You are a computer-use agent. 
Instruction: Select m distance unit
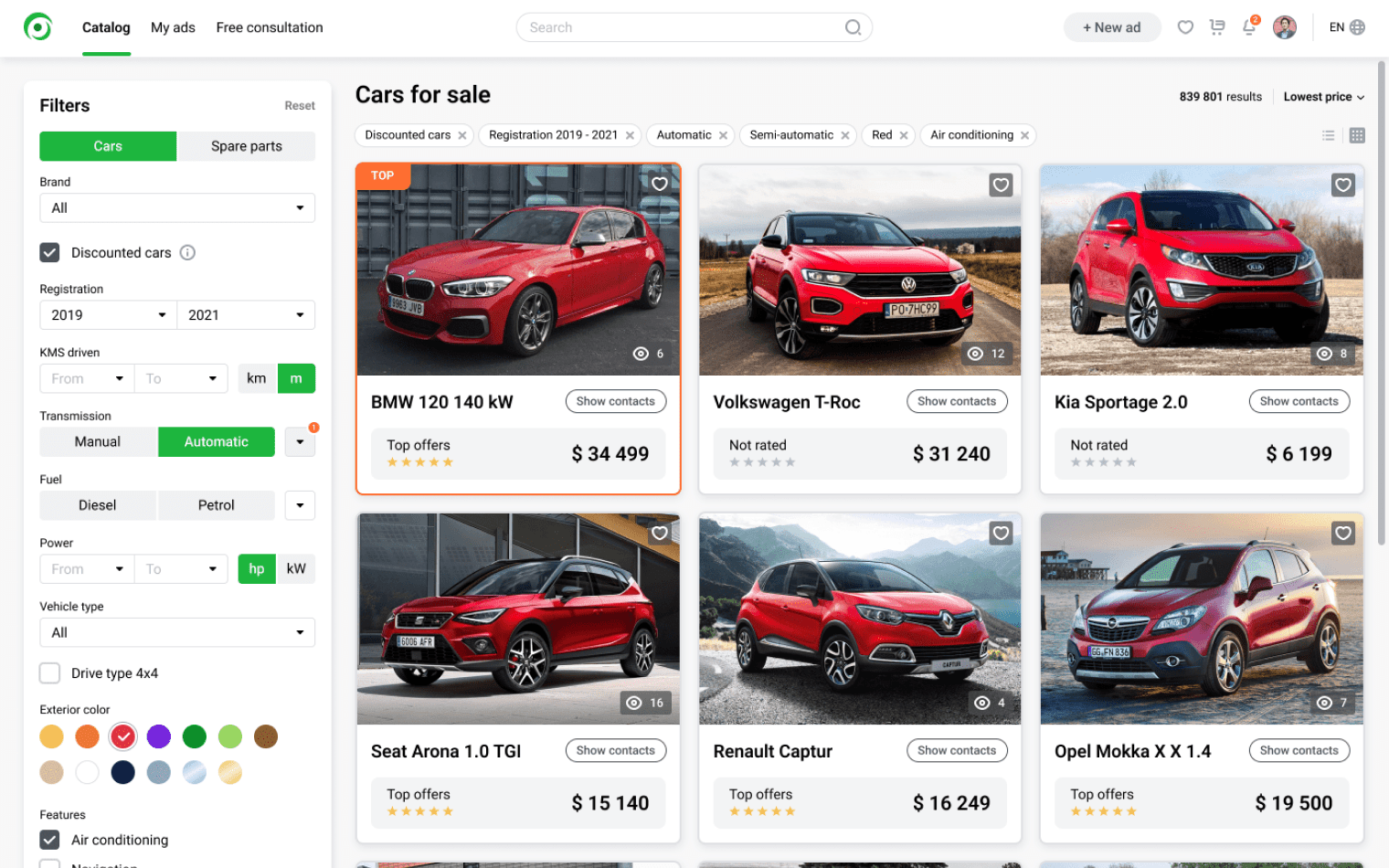296,378
